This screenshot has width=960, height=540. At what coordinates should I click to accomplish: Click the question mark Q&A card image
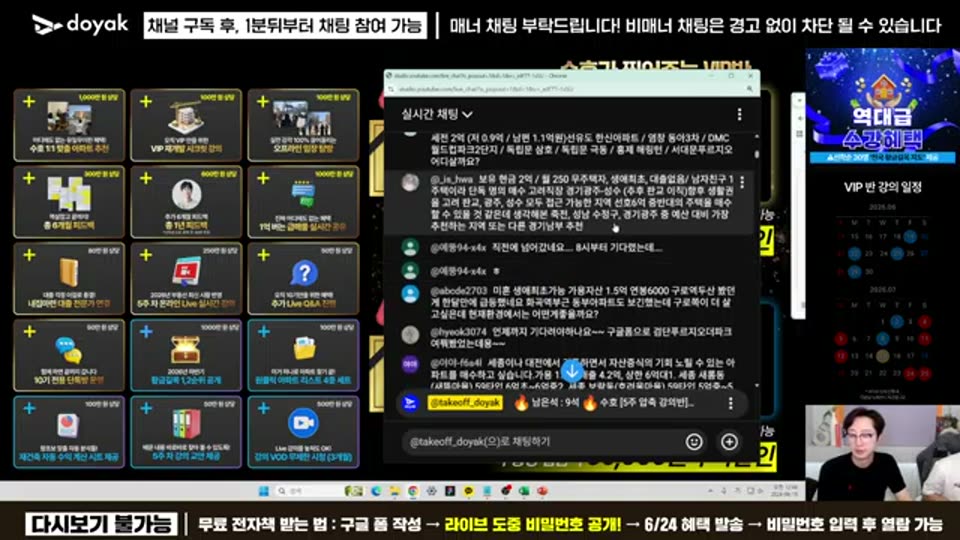click(x=304, y=273)
